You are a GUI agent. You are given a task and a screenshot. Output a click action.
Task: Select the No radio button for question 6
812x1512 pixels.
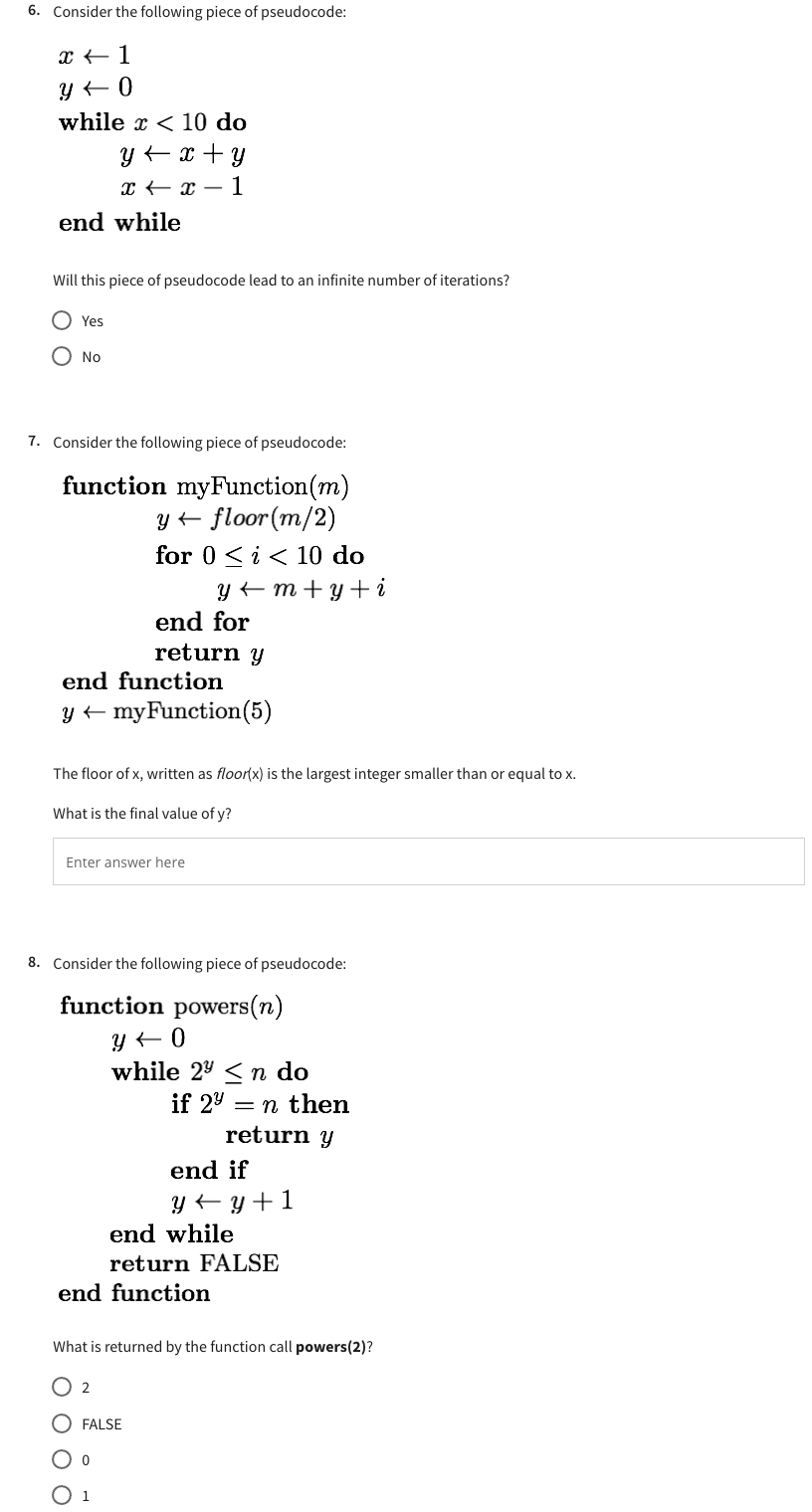pyautogui.click(x=62, y=356)
